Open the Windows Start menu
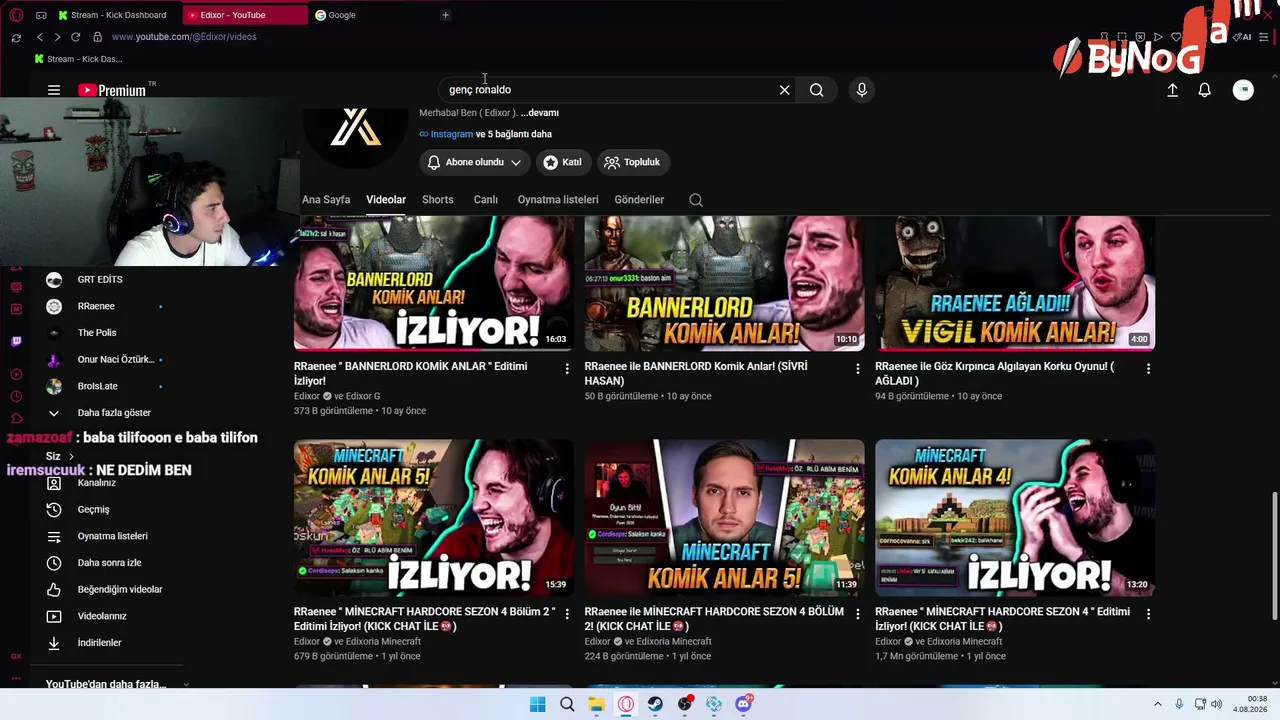The width and height of the screenshot is (1280, 720). pyautogui.click(x=537, y=704)
